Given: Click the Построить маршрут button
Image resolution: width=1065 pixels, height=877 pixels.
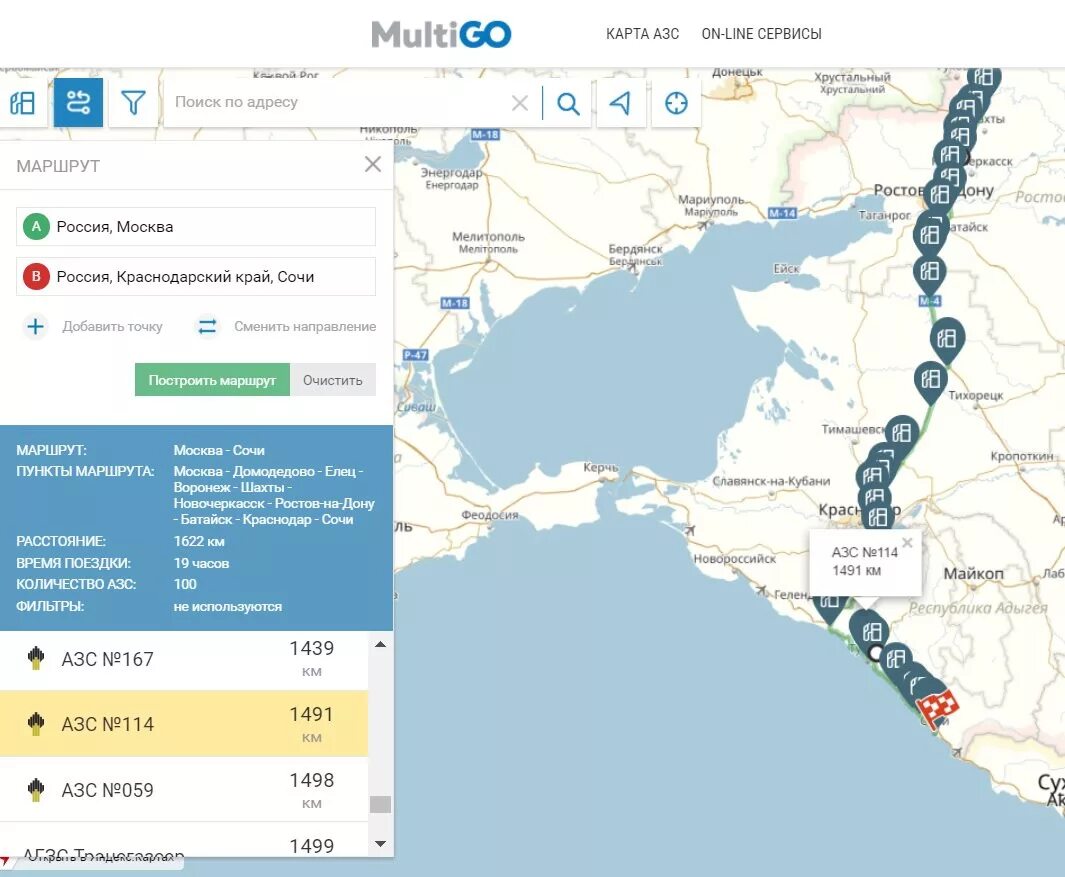Looking at the screenshot, I should 213,380.
